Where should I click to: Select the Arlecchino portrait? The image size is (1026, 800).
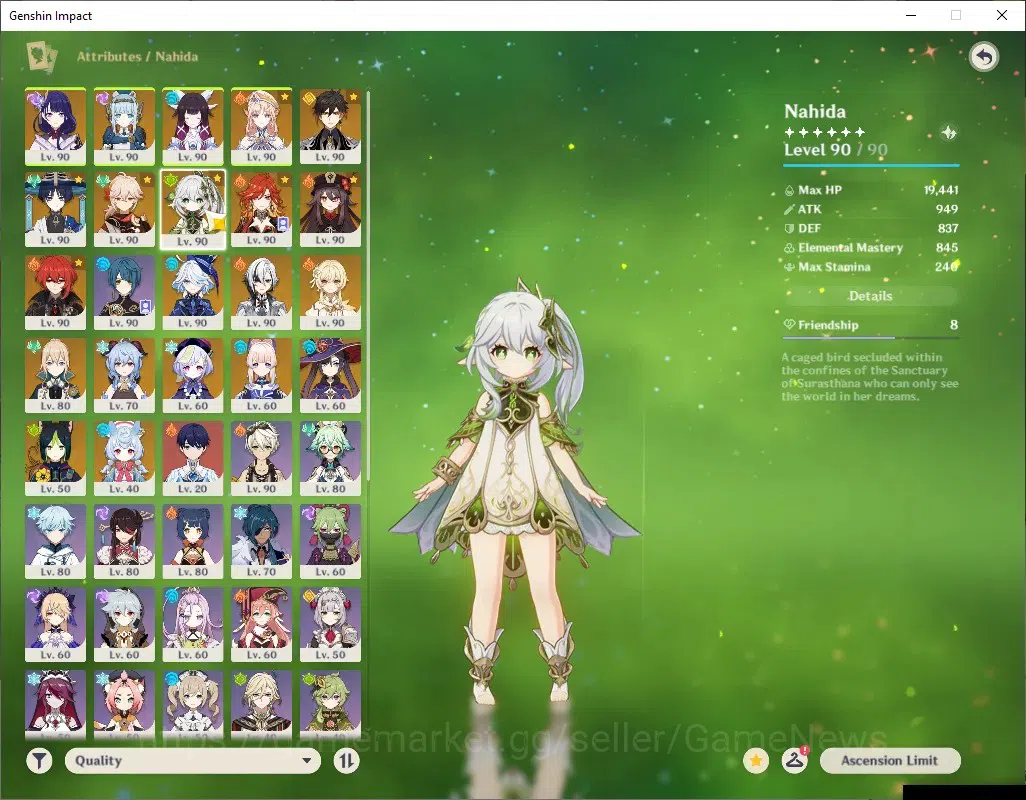(x=262, y=292)
